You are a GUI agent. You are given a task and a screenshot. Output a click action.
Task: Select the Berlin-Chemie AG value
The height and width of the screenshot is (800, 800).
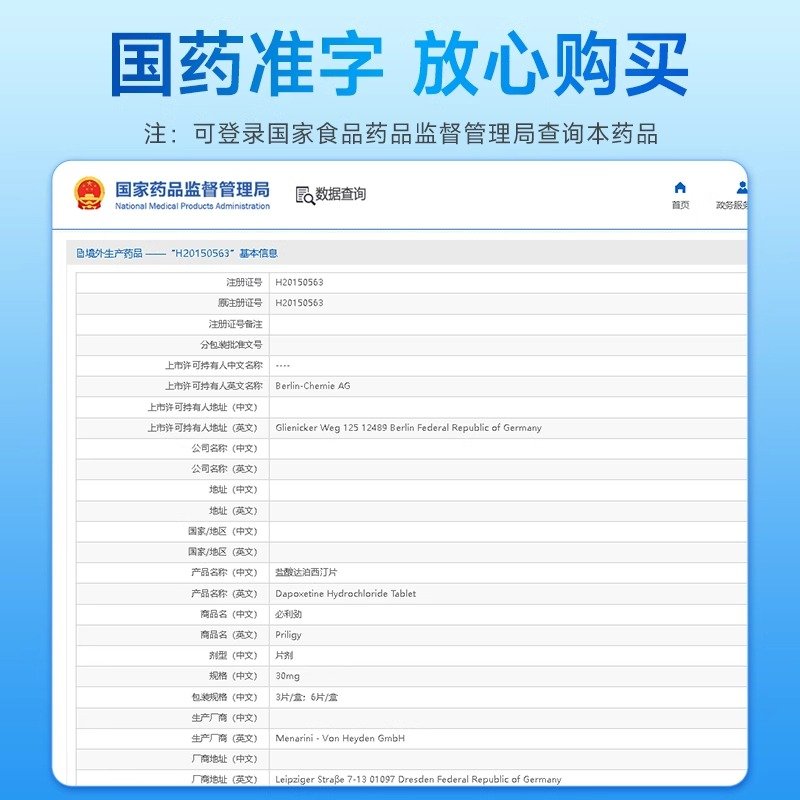coord(313,386)
